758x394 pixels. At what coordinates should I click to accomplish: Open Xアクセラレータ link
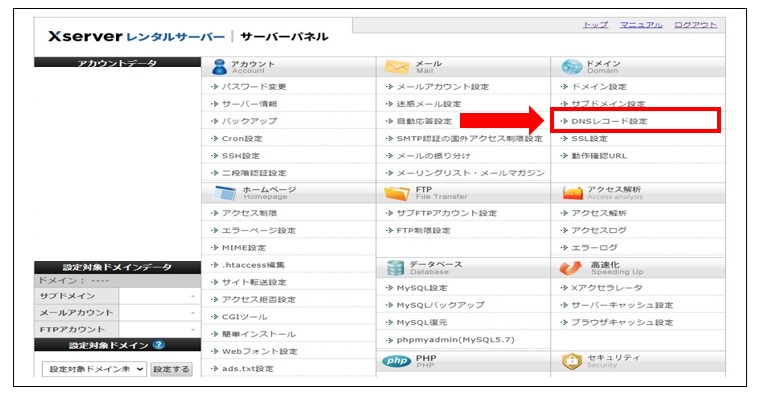tap(607, 288)
